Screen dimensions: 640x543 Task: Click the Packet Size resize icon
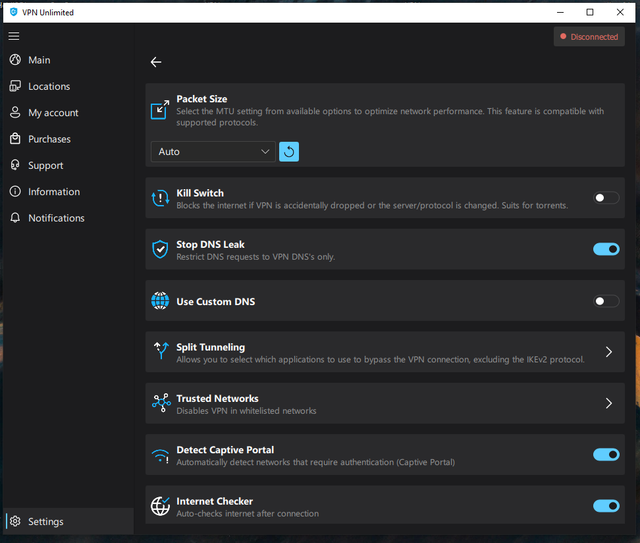coord(160,109)
